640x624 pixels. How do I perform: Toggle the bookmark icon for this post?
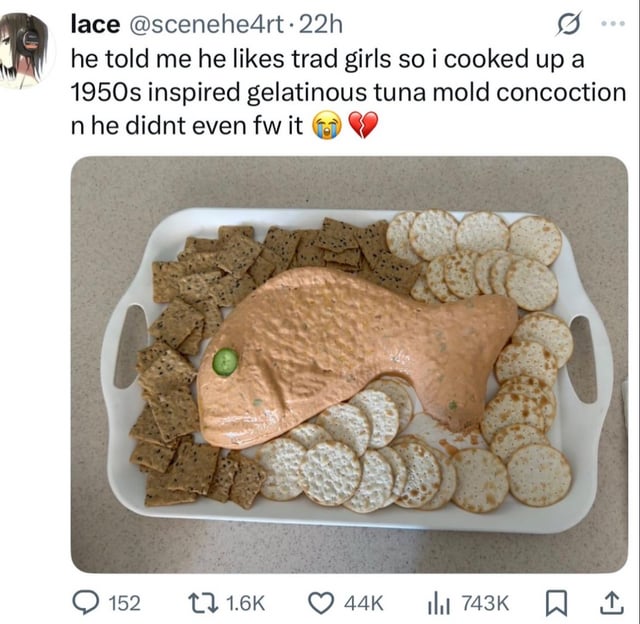tap(557, 603)
